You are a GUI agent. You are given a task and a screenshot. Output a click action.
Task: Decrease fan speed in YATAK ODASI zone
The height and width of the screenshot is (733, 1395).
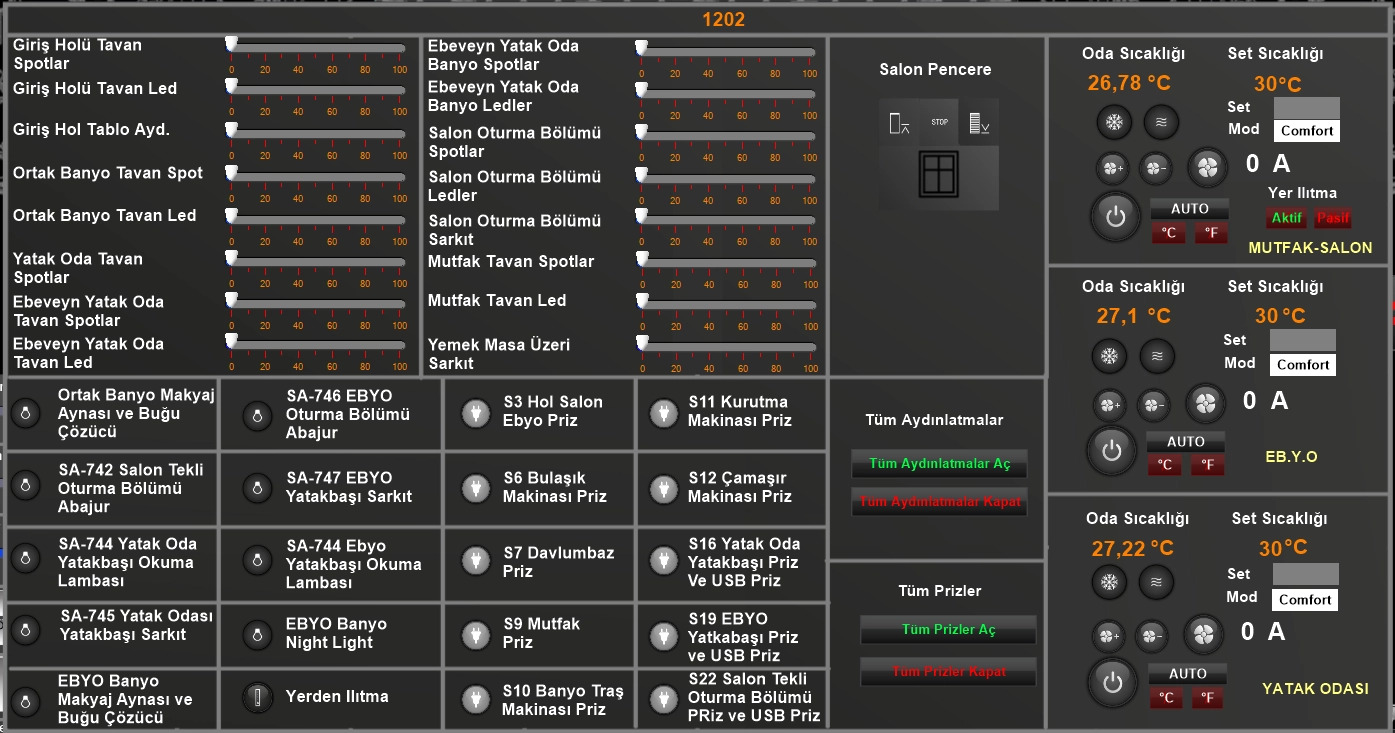1153,636
